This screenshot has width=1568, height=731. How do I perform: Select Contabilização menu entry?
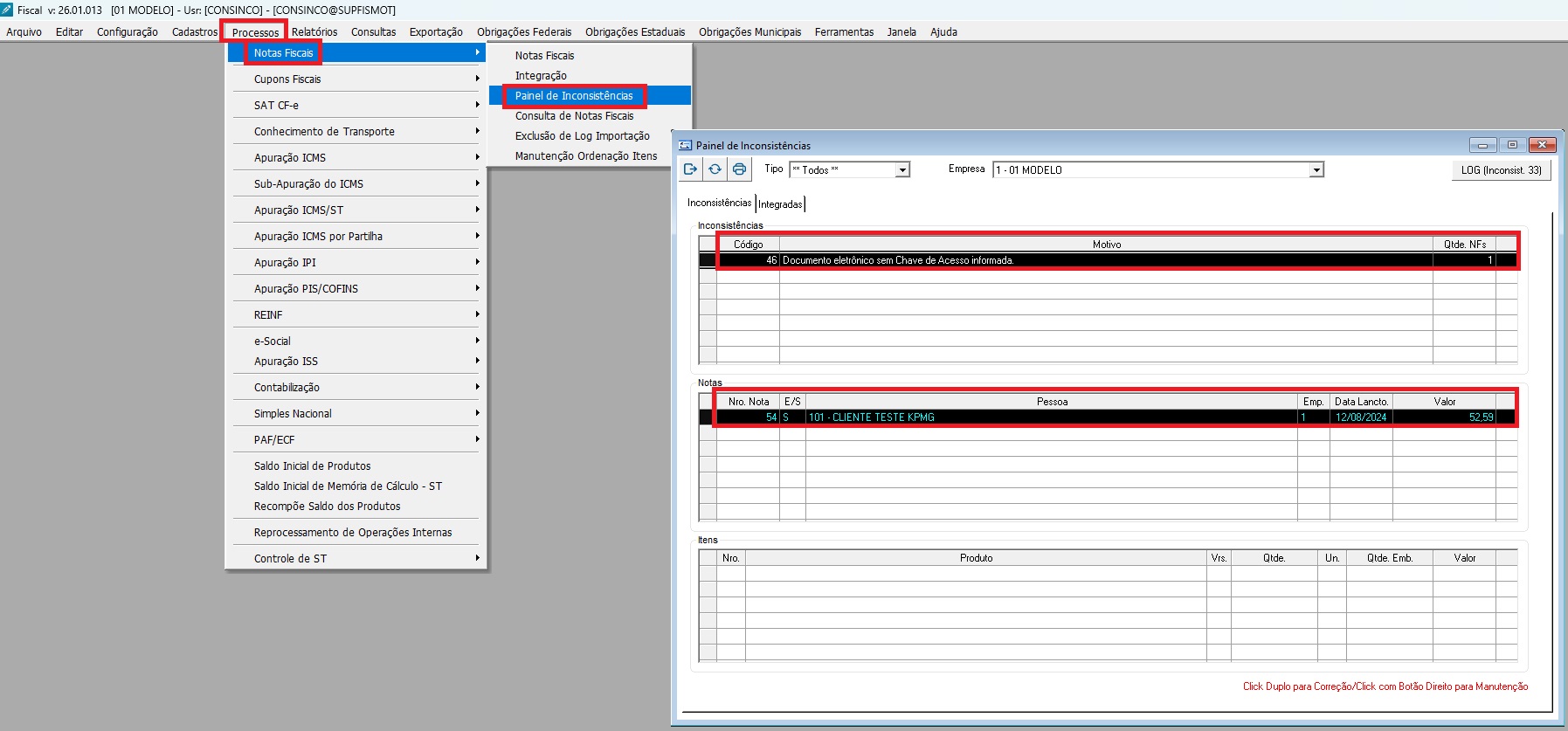pyautogui.click(x=356, y=387)
